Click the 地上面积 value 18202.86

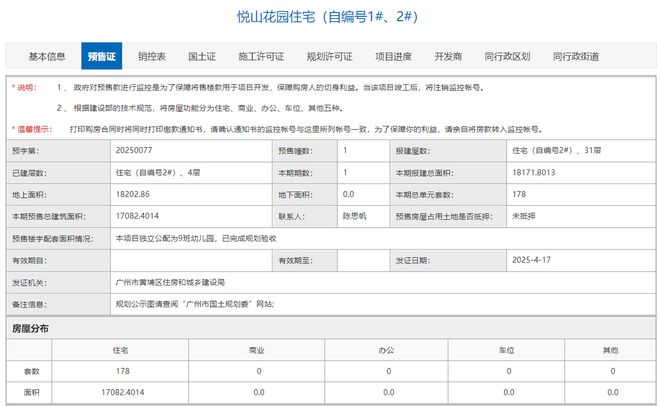click(133, 194)
